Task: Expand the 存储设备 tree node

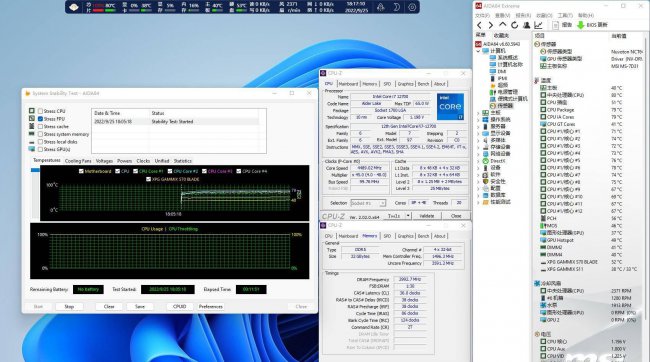Action: (x=478, y=147)
